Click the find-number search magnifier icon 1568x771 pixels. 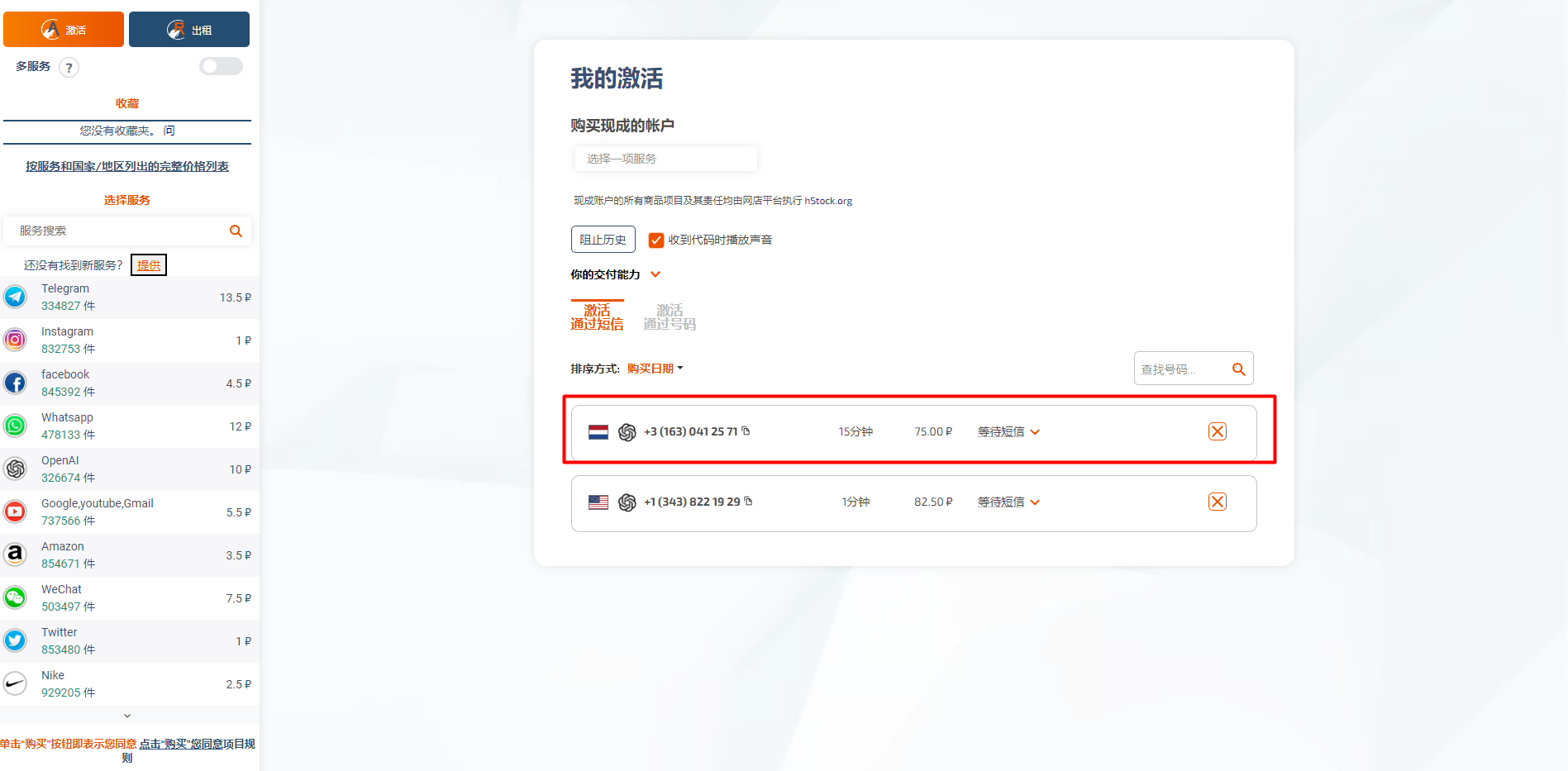point(1238,369)
